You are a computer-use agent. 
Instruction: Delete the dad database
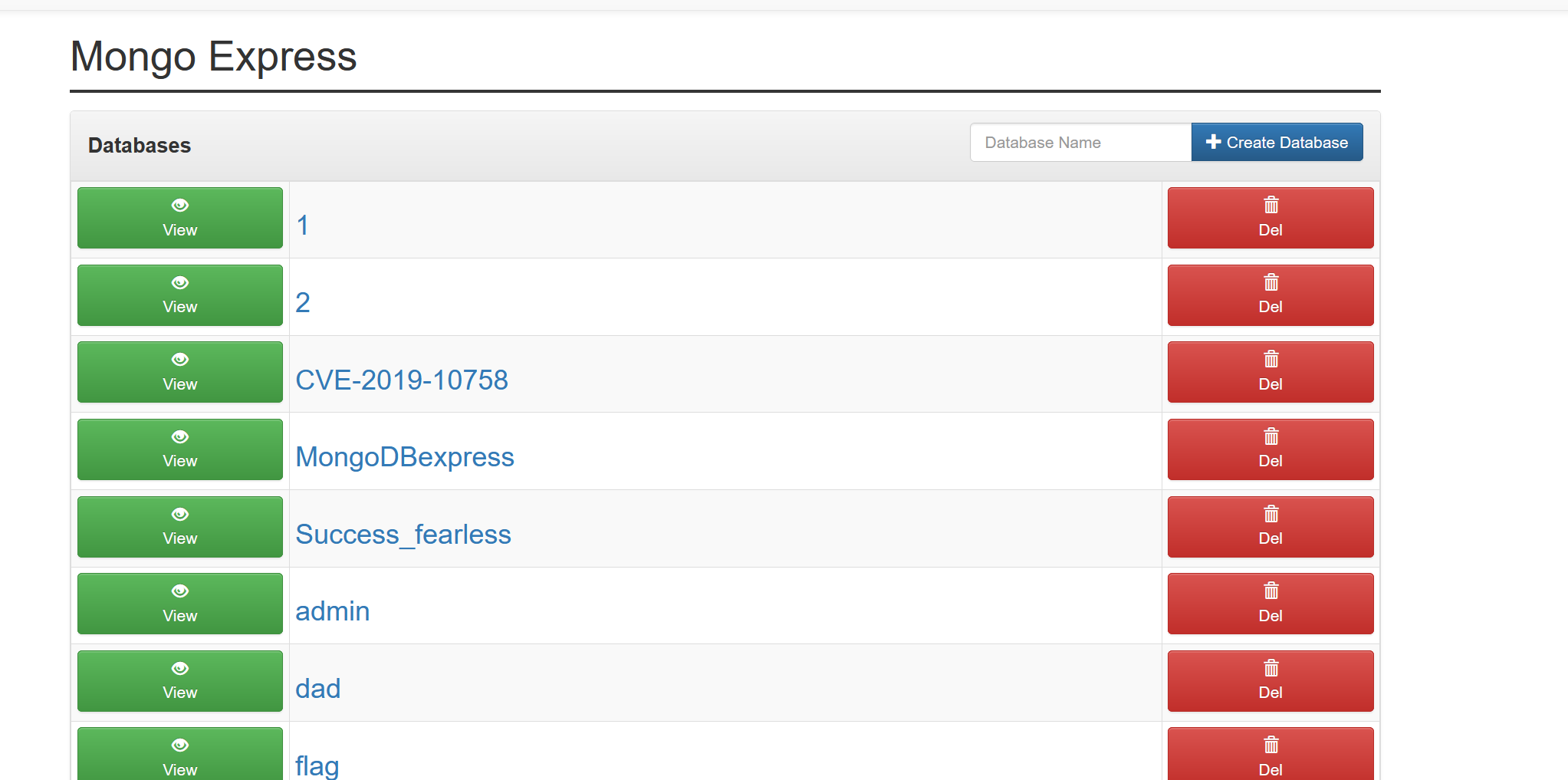[1271, 681]
